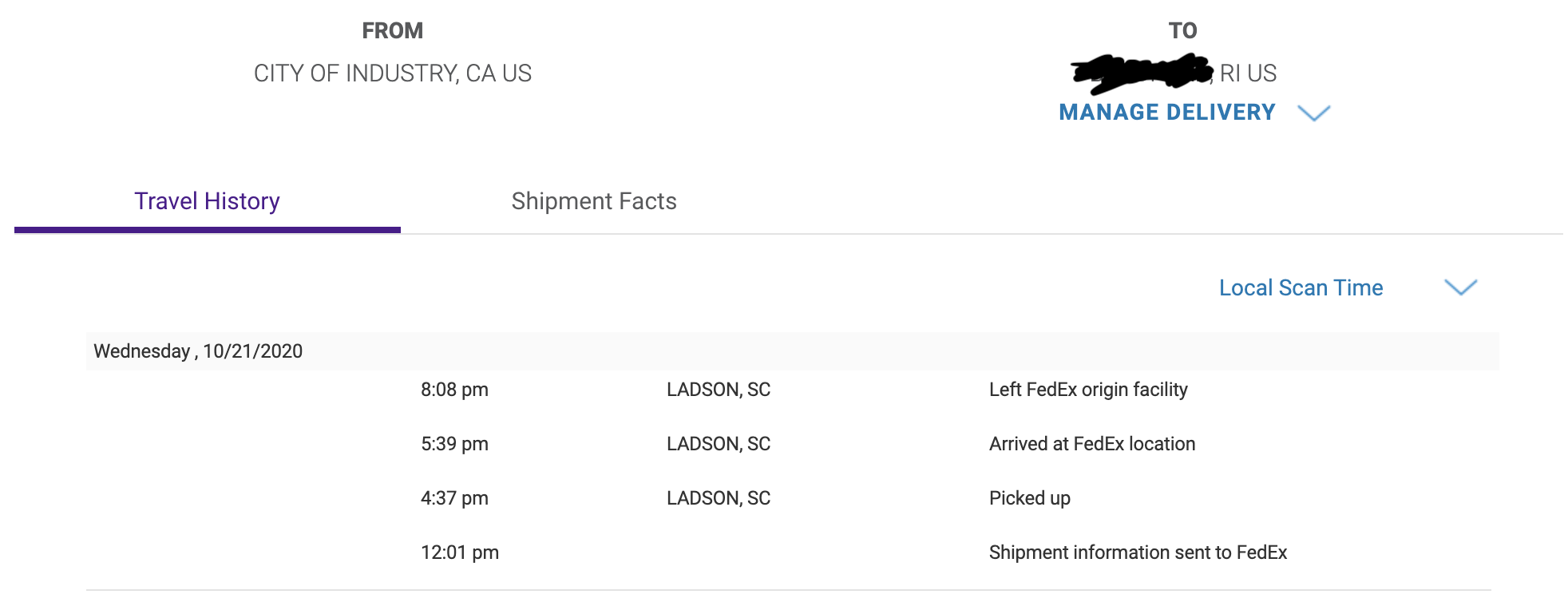Click the 5:39 pm scan time entry
This screenshot has width=1568, height=610.
[x=454, y=444]
